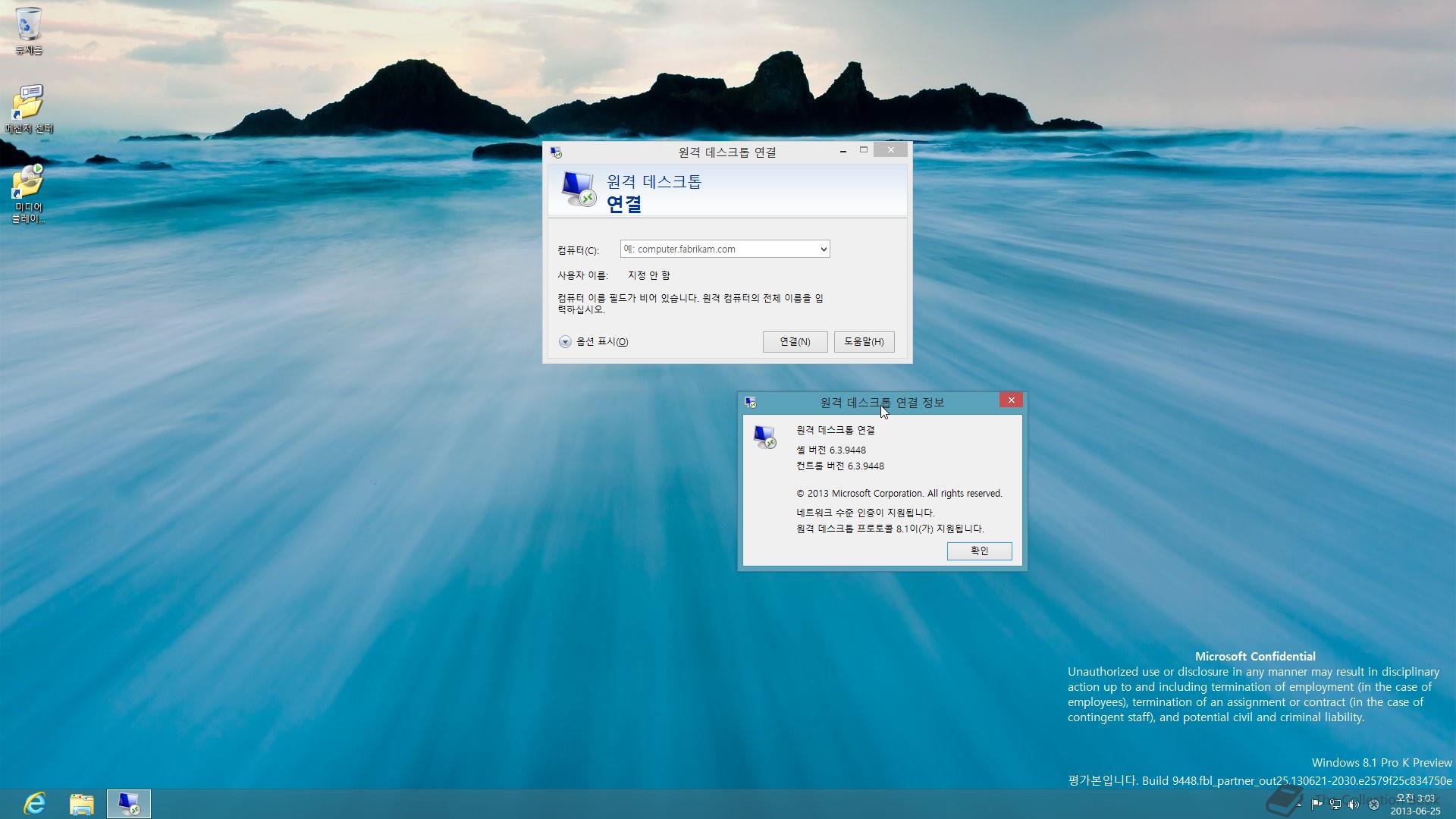This screenshot has height=819, width=1456.
Task: Open the network status tray icon
Action: pyautogui.click(x=1335, y=804)
